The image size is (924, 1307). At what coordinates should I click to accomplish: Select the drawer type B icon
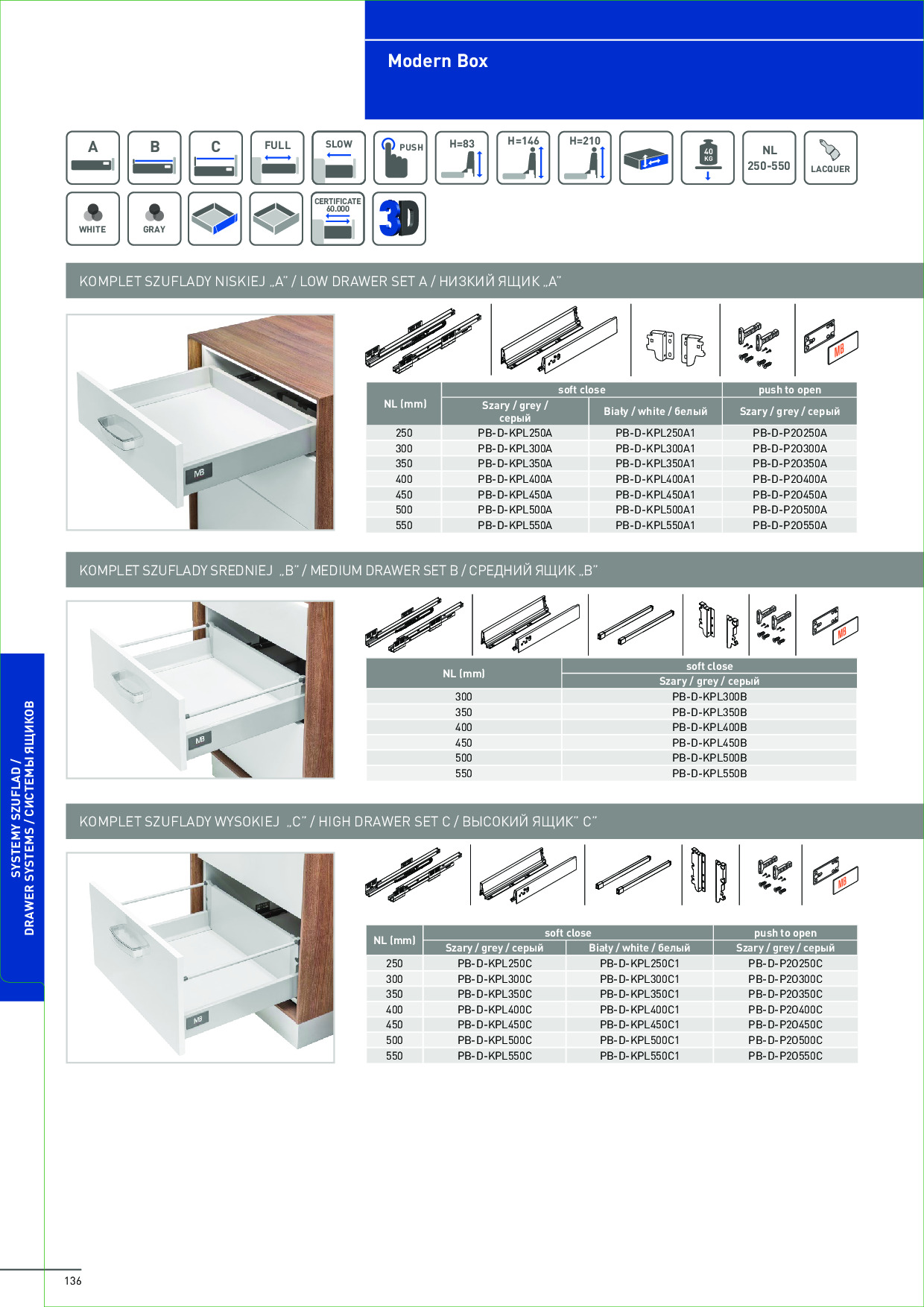(x=154, y=158)
